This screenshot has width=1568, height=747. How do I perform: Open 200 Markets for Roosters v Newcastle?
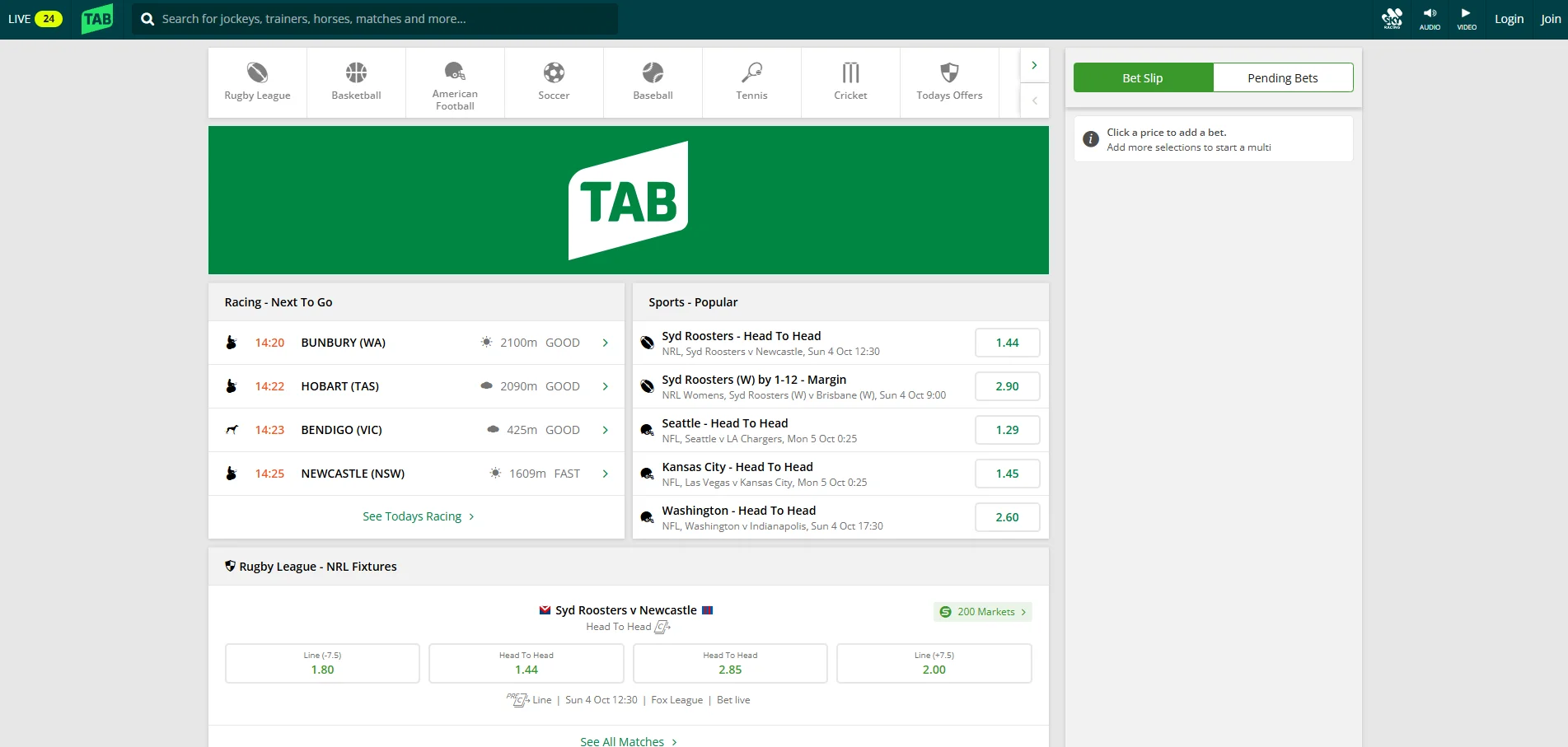pos(982,612)
